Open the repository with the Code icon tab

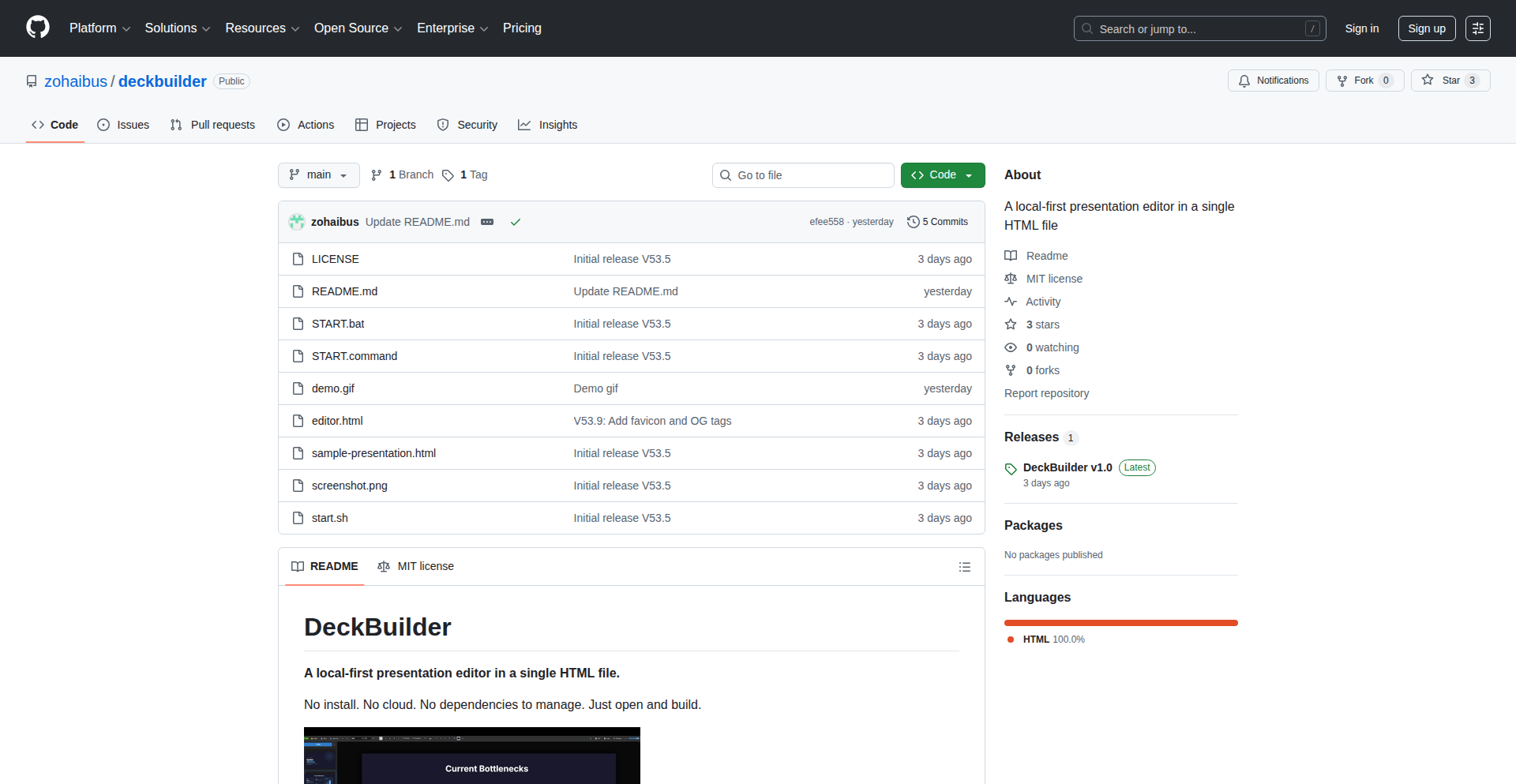(38, 125)
